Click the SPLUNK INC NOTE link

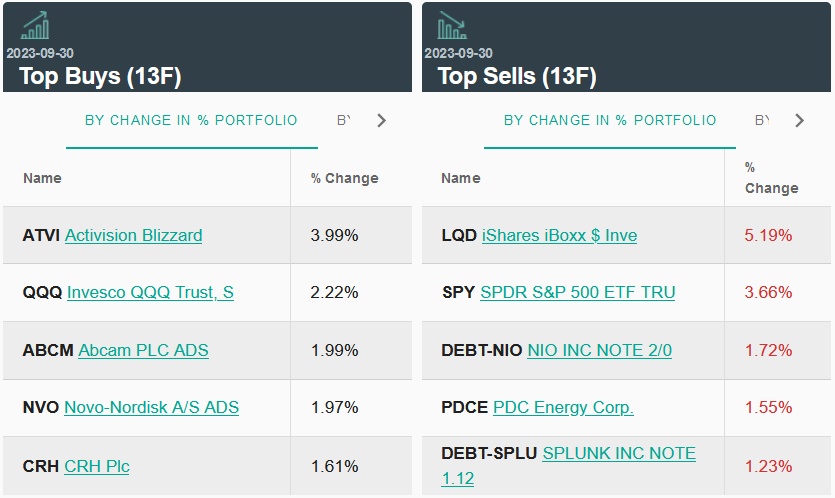618,453
